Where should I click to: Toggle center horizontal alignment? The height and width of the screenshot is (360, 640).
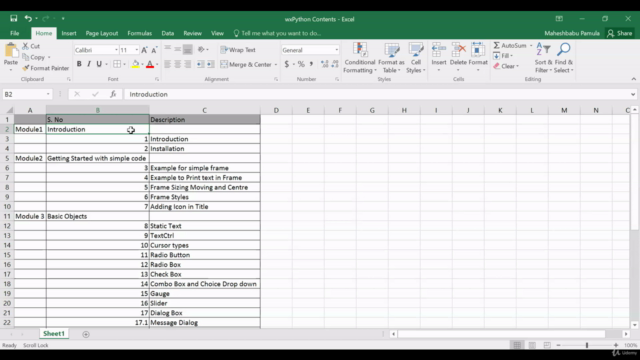coord(178,64)
